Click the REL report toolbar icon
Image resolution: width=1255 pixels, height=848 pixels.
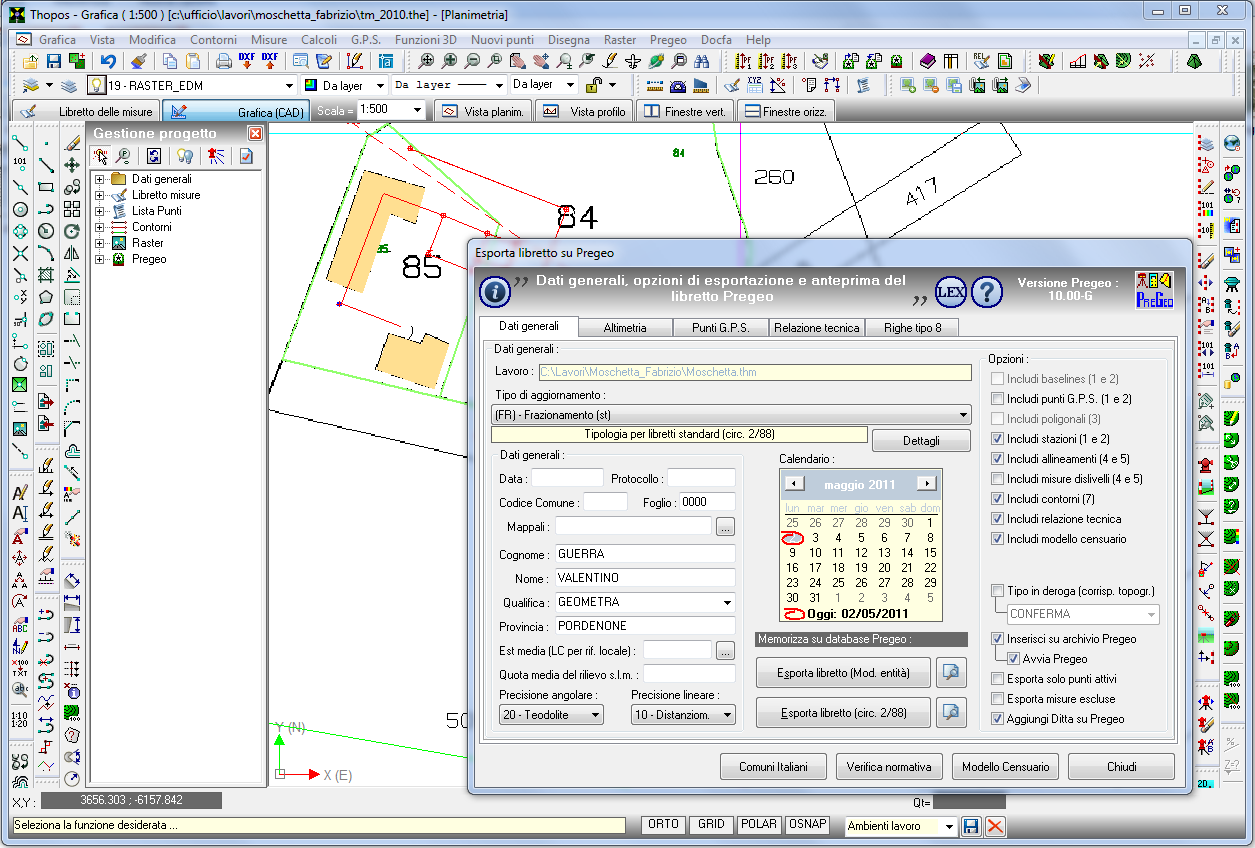[x=981, y=61]
